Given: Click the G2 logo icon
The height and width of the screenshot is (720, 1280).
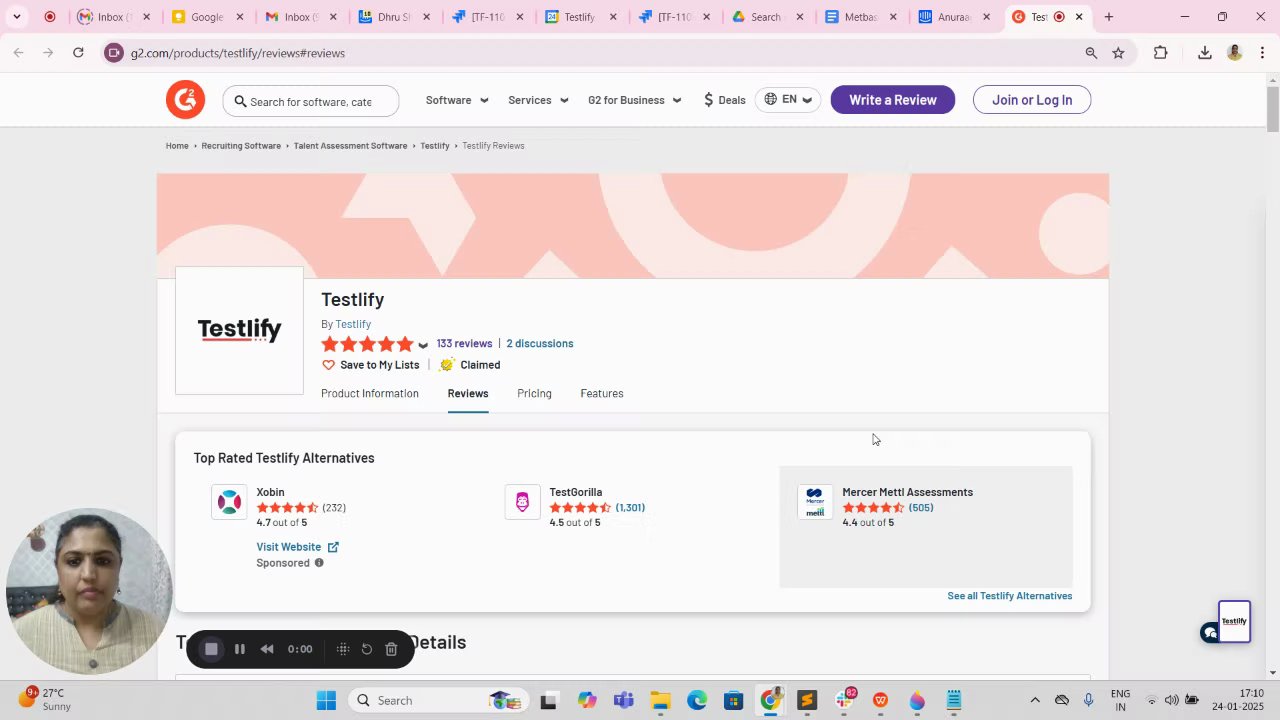Looking at the screenshot, I should (185, 99).
